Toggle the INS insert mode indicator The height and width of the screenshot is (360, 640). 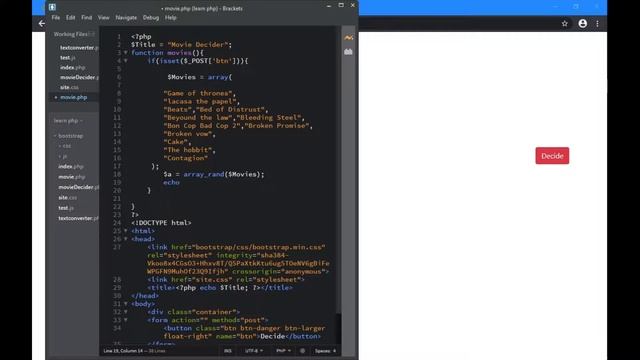pos(228,351)
